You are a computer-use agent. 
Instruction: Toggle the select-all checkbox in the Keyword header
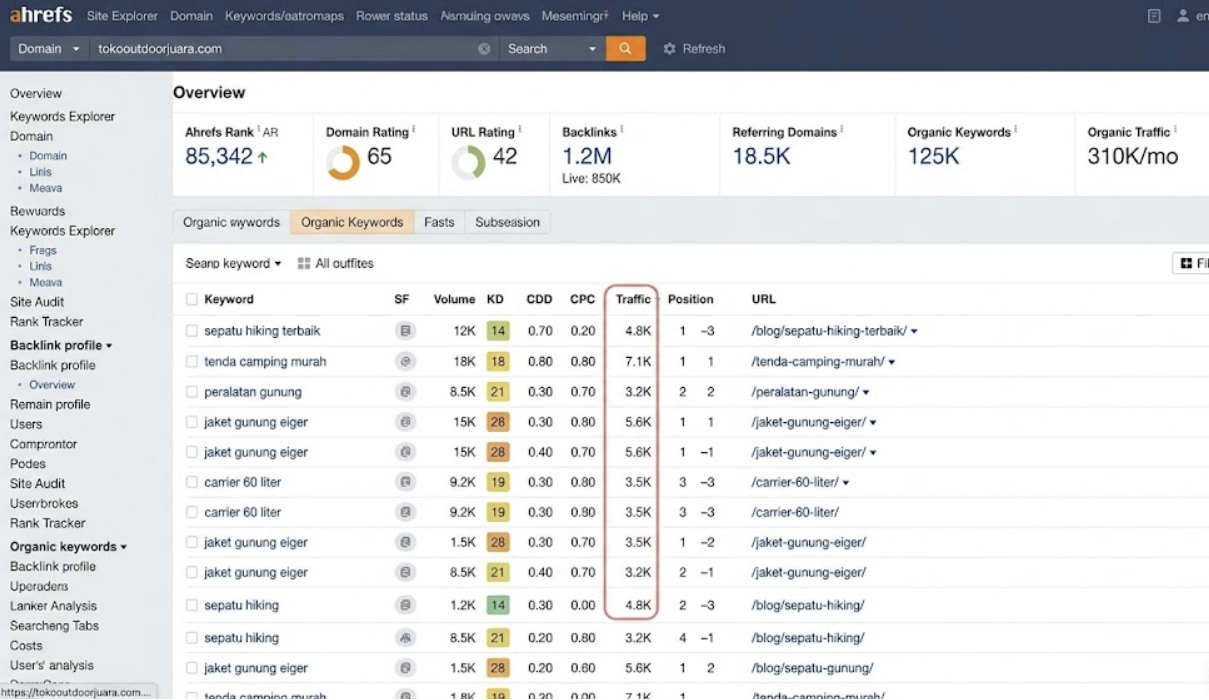192,299
